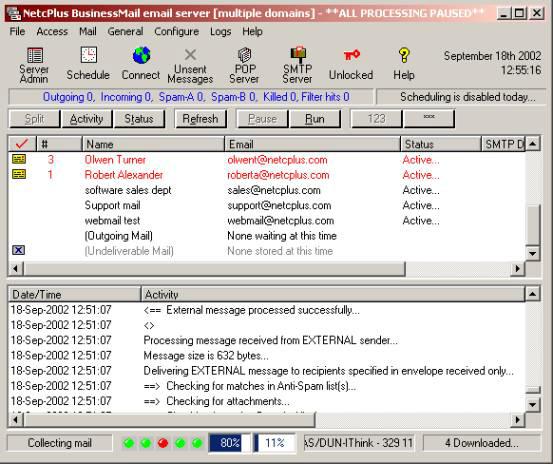The width and height of the screenshot is (553, 464).
Task: Click the red Unlocked key icon
Action: pyautogui.click(x=352, y=55)
